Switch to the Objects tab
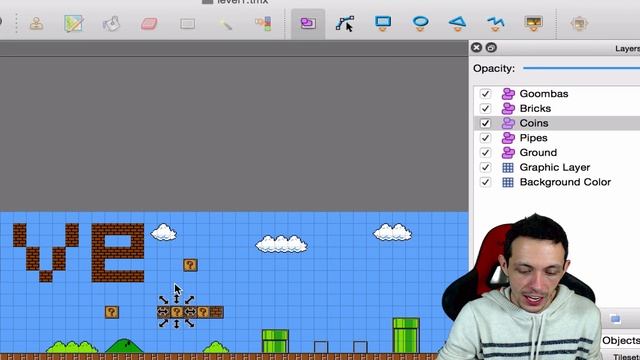The image size is (640, 360). click(x=621, y=340)
